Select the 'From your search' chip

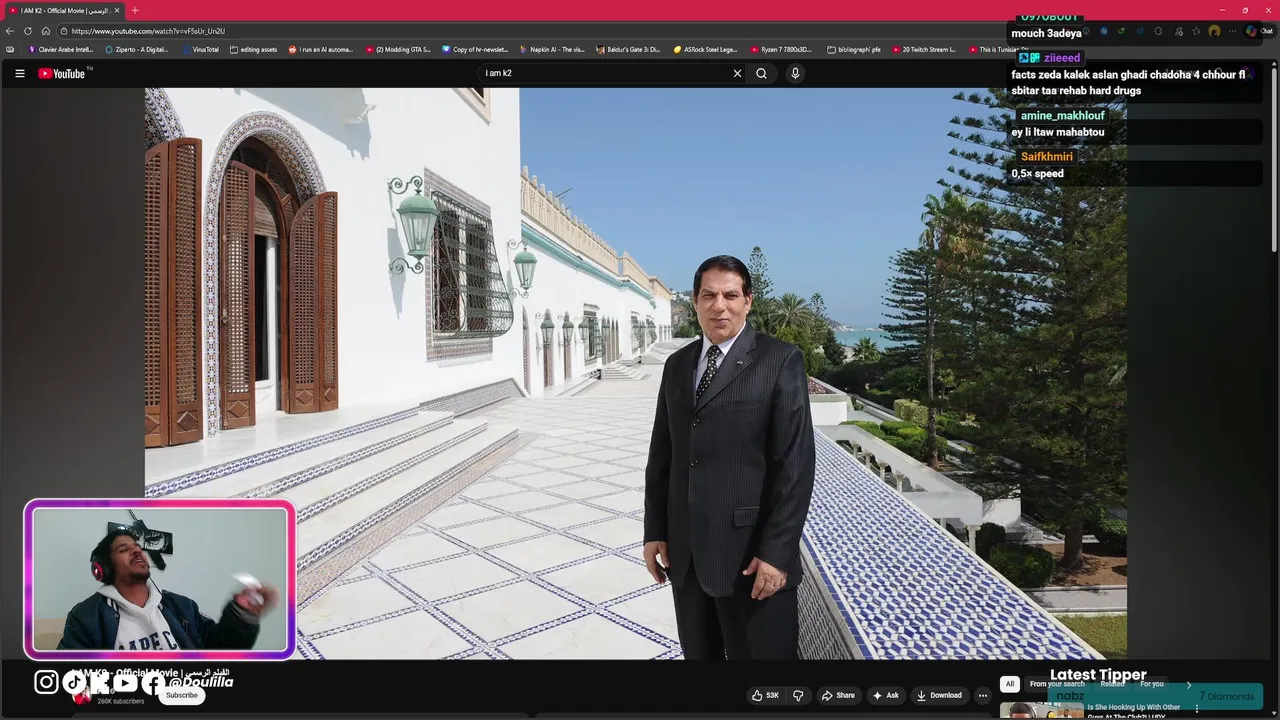point(1057,684)
